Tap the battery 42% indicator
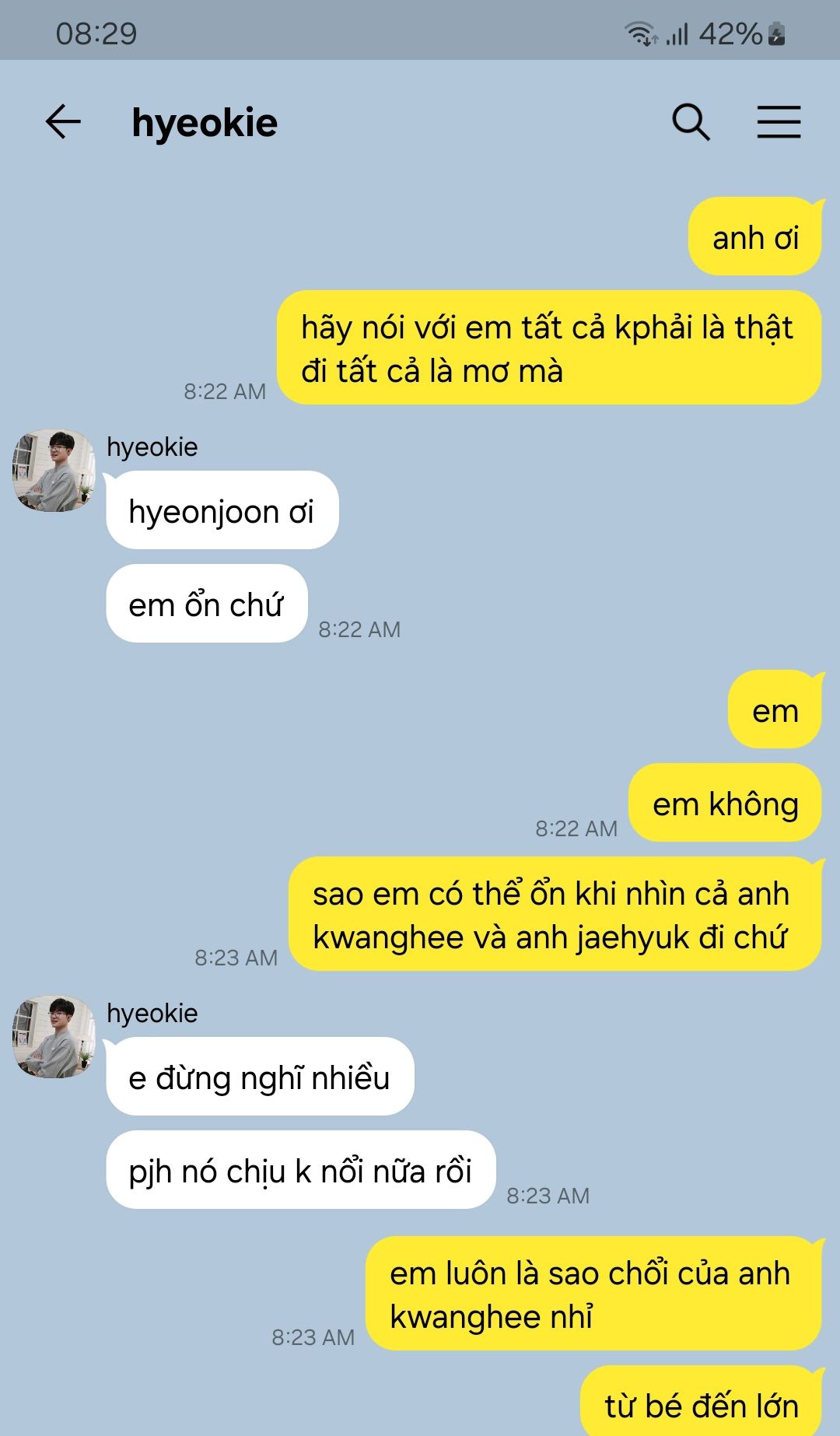The image size is (840, 1436). pos(743,33)
